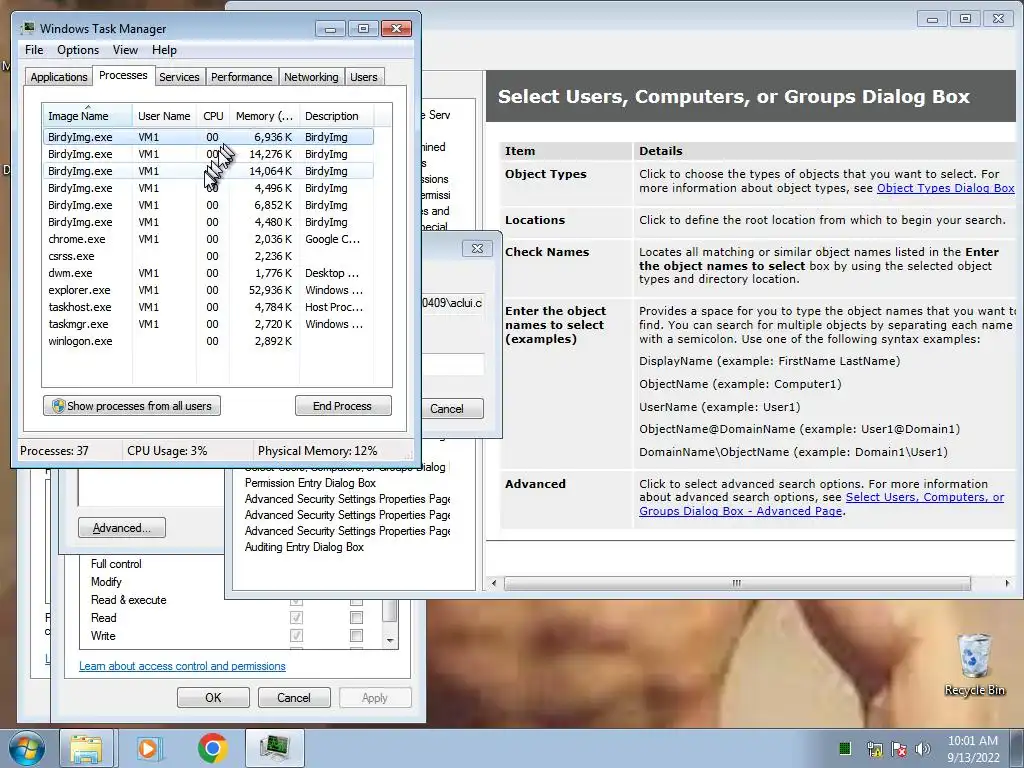Select Read & execute in the permissions list
Viewport: 1024px width, 768px height.
point(129,600)
